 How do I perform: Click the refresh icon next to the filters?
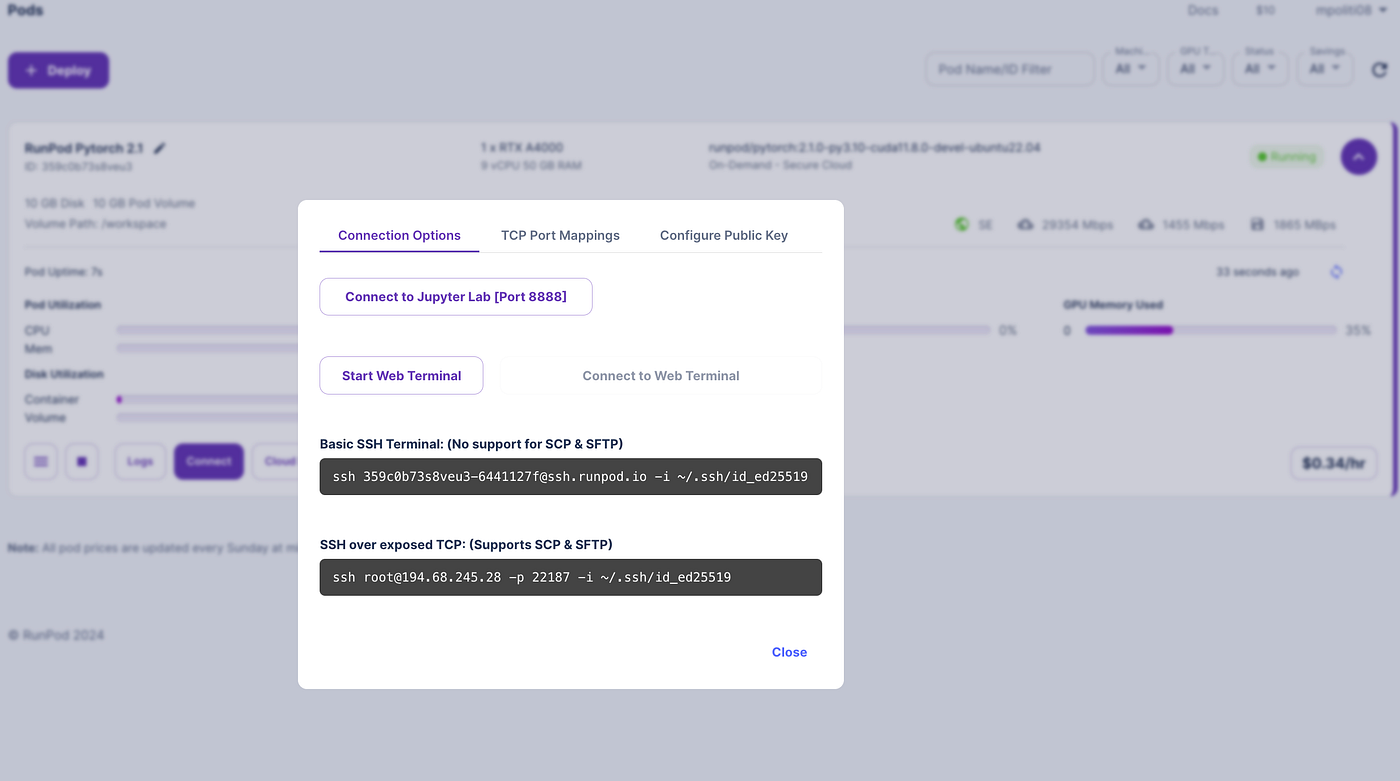point(1379,69)
